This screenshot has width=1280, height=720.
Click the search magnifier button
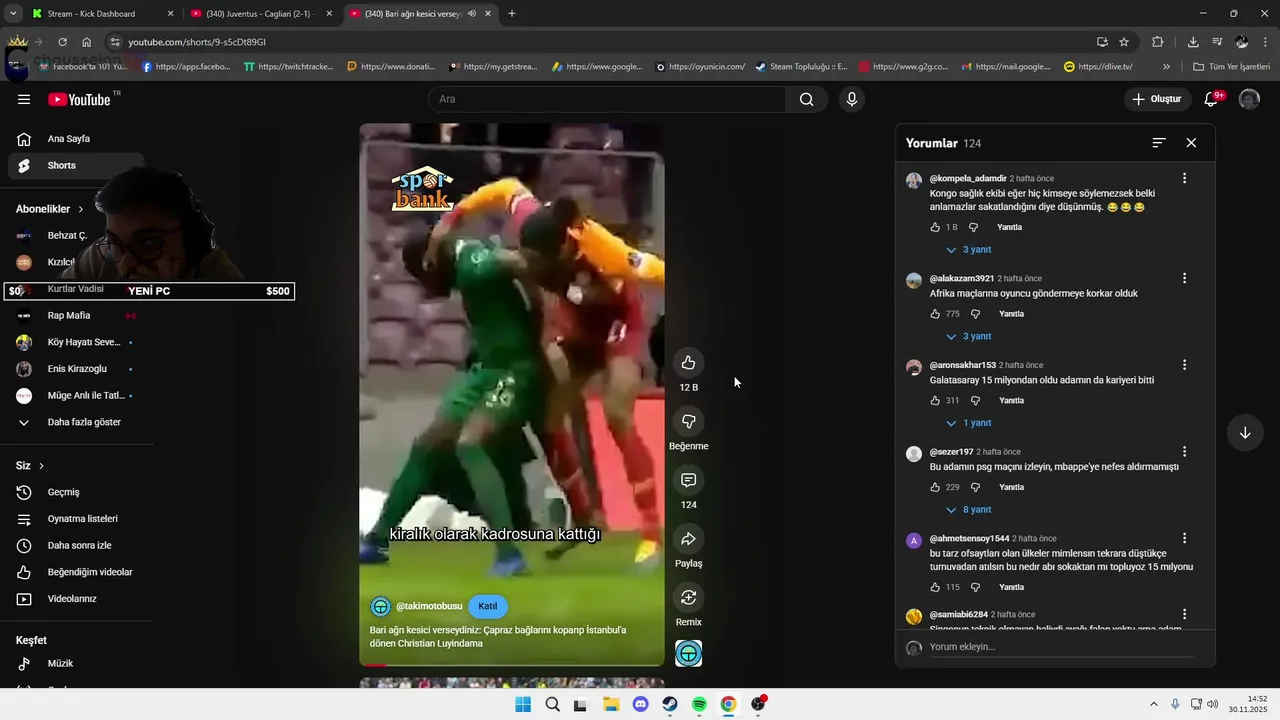coord(806,99)
